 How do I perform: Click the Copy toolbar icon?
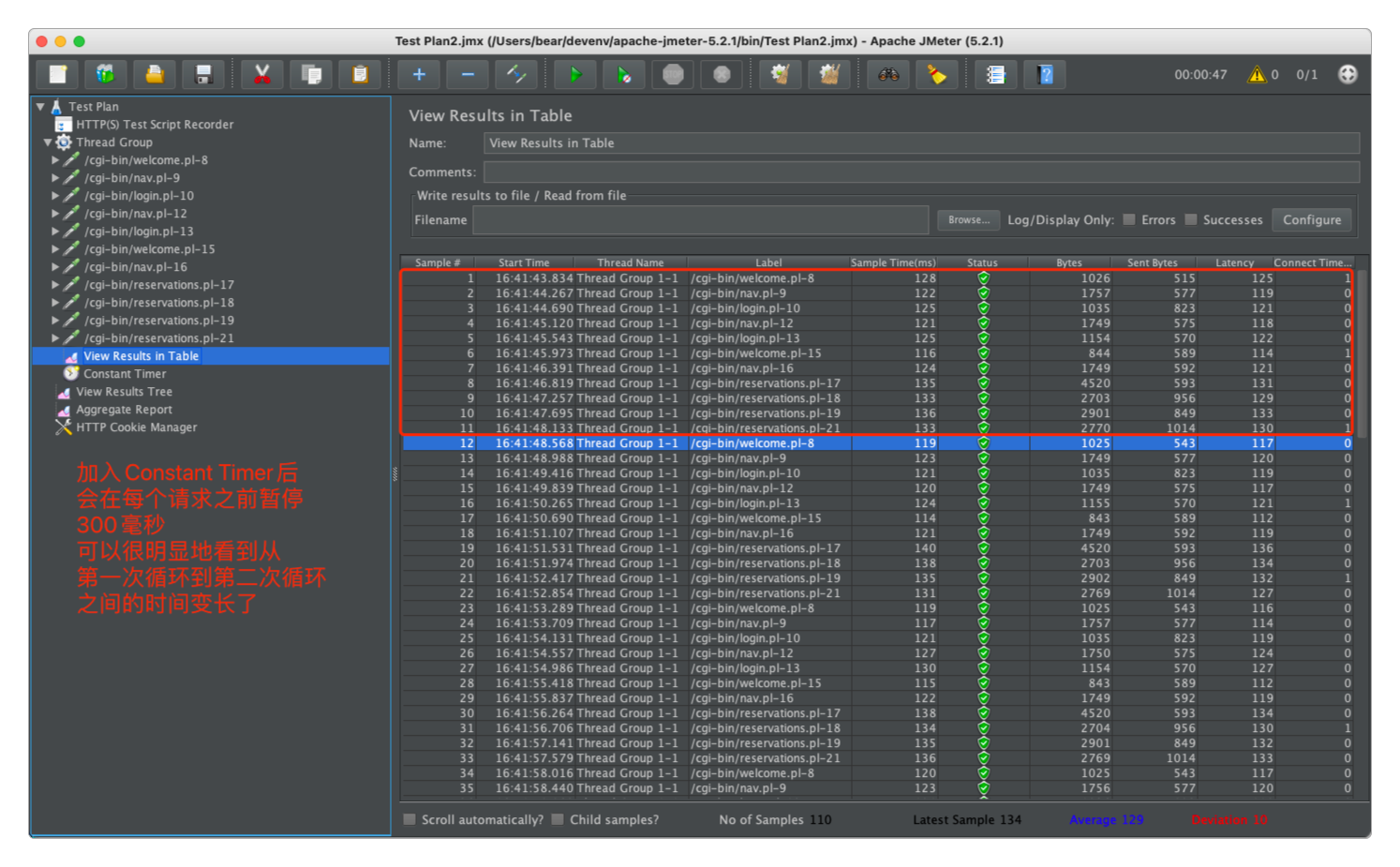[311, 74]
